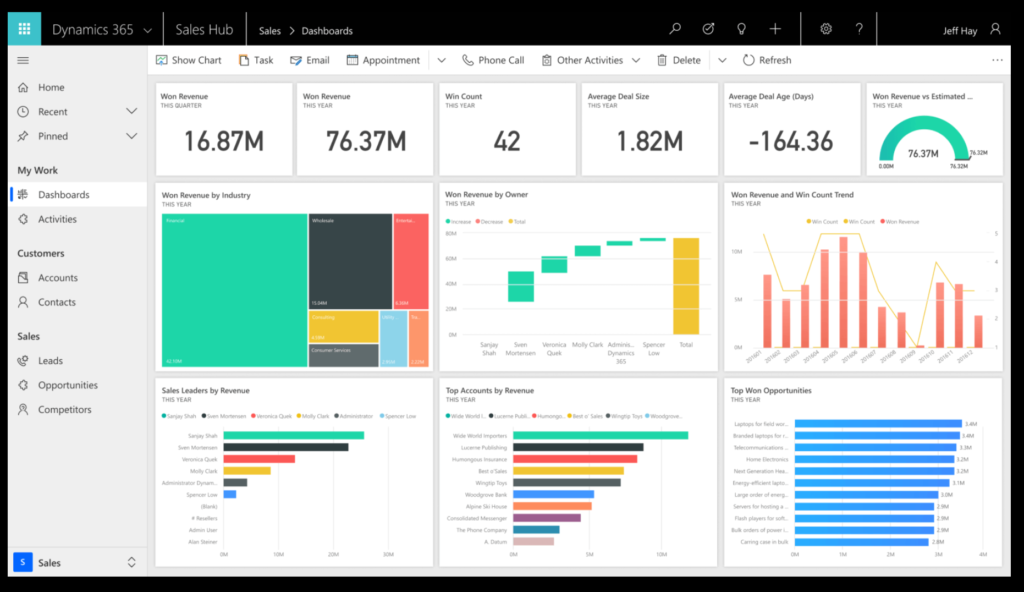This screenshot has height=592, width=1024.
Task: Open the app launcher waffle icon
Action: click(24, 29)
